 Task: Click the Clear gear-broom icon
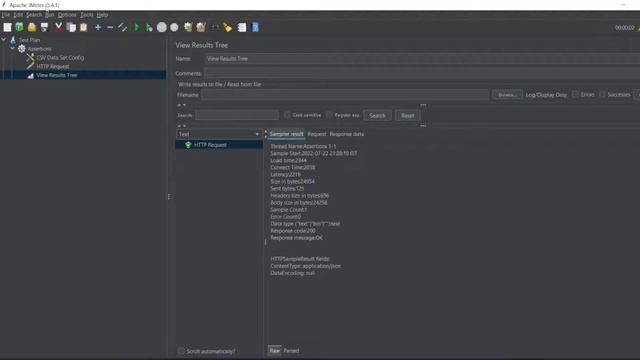pos(188,27)
